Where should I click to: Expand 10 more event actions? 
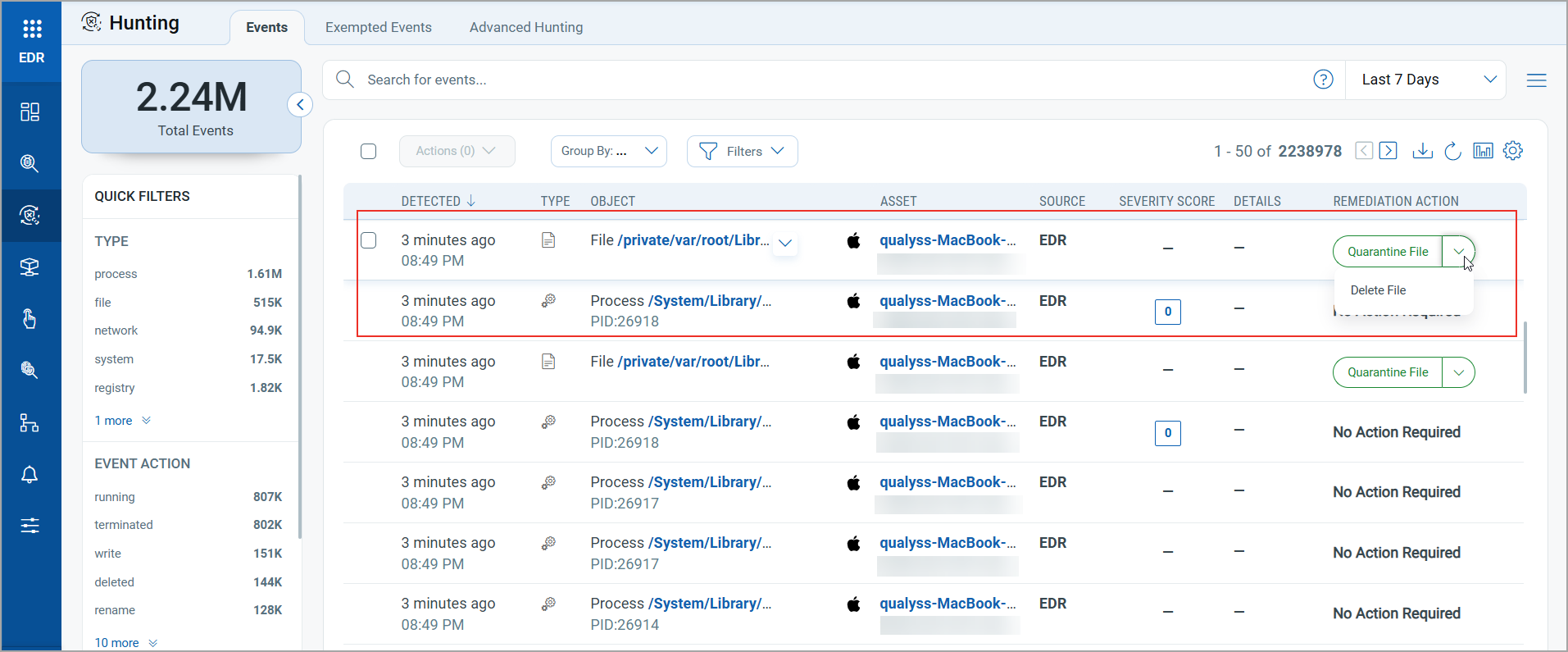(125, 643)
